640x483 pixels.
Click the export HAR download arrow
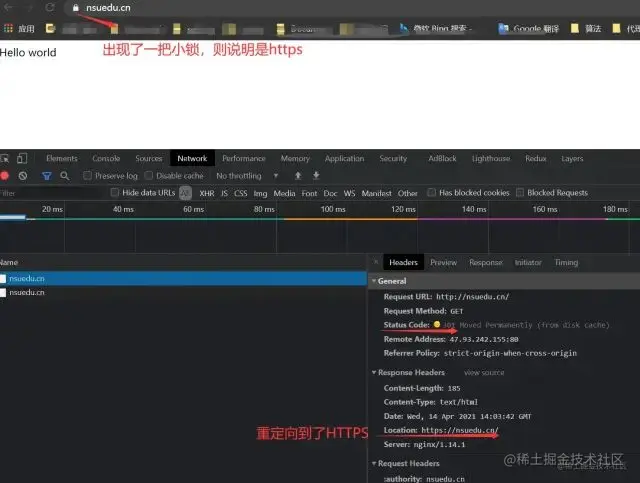point(316,176)
